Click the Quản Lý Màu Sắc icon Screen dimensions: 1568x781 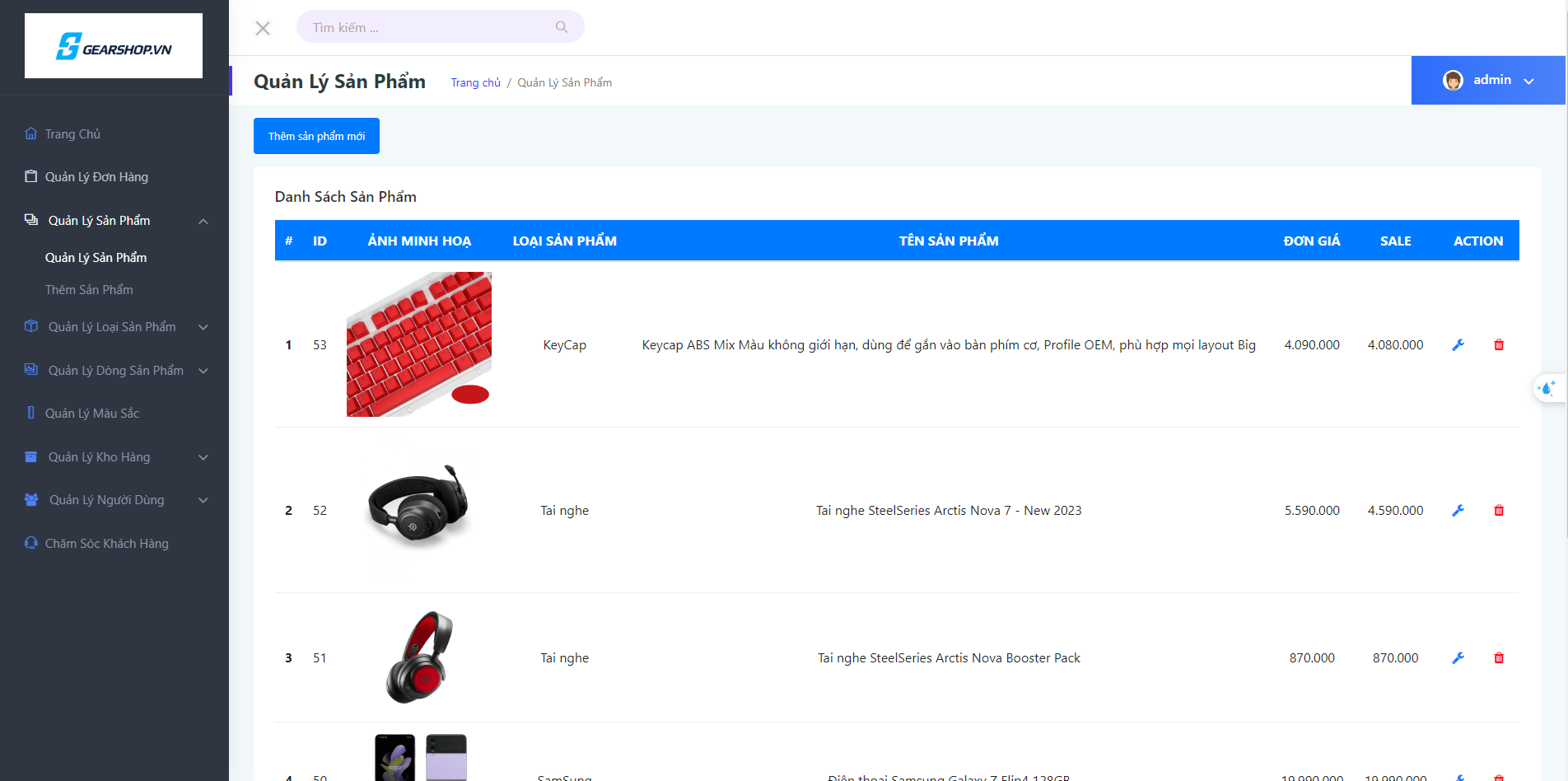click(x=31, y=413)
